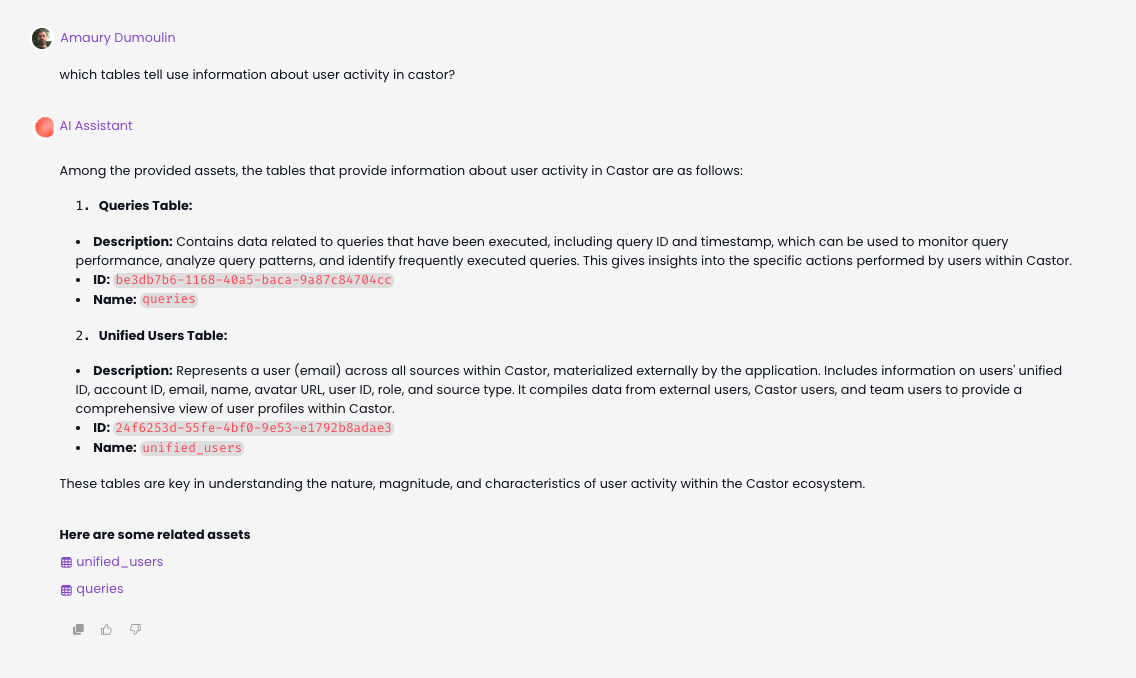Image resolution: width=1136 pixels, height=678 pixels.
Task: Click the closing sentence starting 'These tables are key'
Action: tap(461, 484)
